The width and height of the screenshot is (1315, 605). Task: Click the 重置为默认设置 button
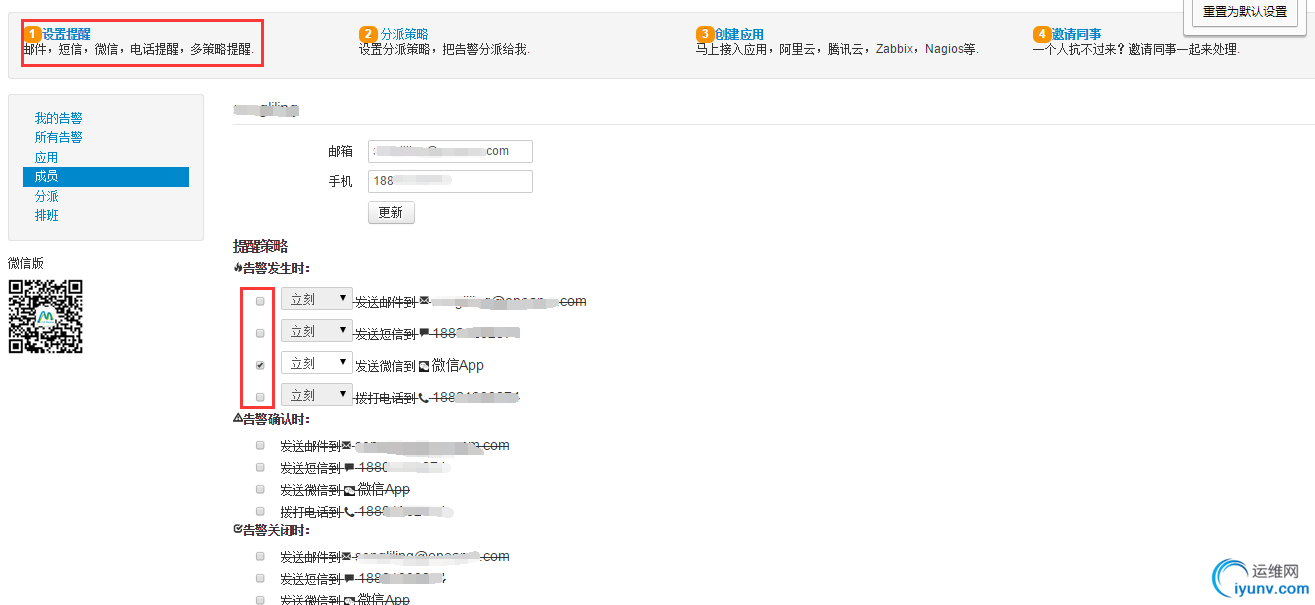pos(1244,10)
